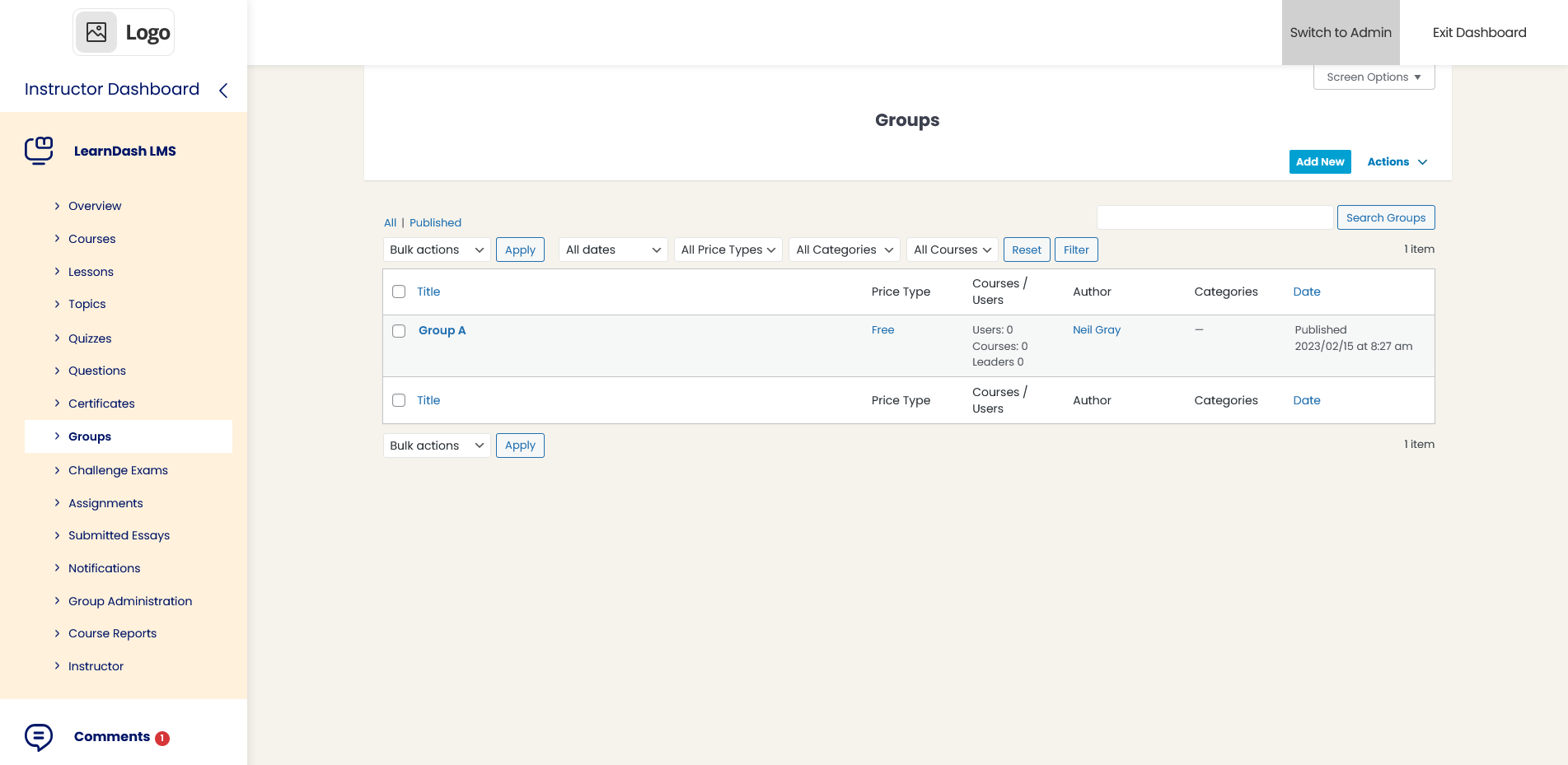Click Instructor Dashboard heading
This screenshot has width=1568, height=765.
(112, 89)
